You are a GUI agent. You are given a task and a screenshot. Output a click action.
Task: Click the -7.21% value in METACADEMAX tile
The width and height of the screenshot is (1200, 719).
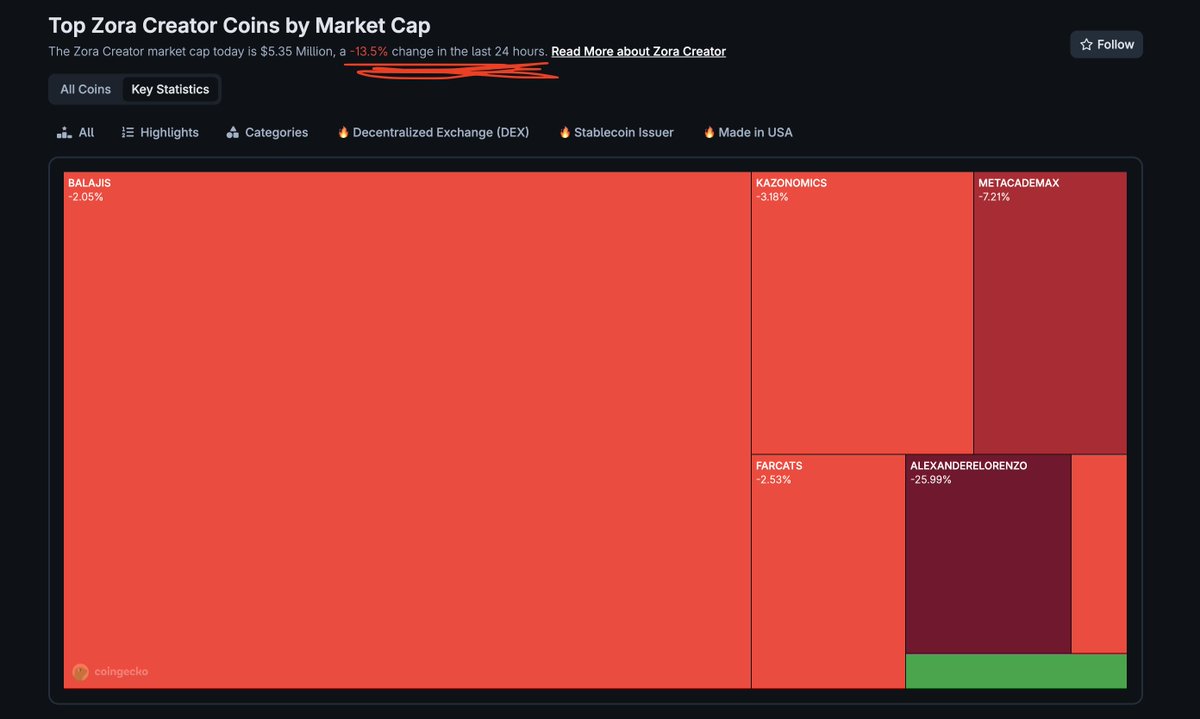click(995, 197)
